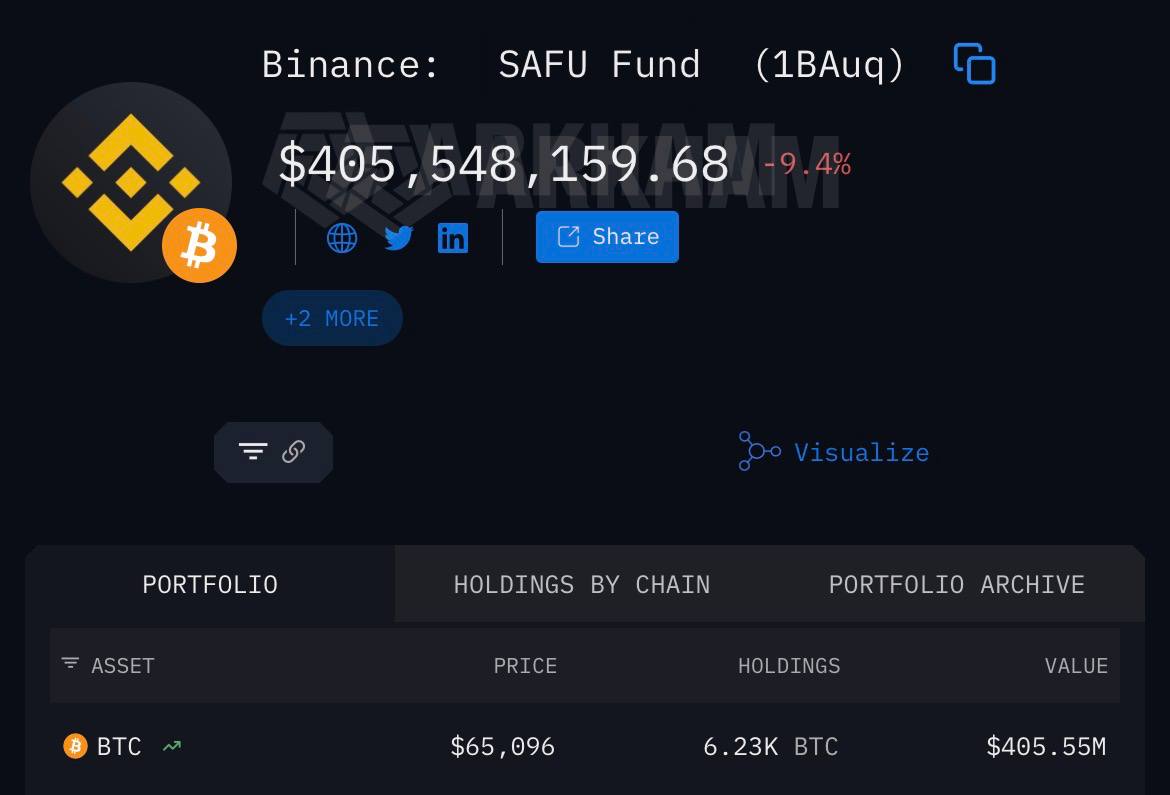This screenshot has height=795, width=1170.
Task: Sort by the VALUE column header
Action: 1076,666
